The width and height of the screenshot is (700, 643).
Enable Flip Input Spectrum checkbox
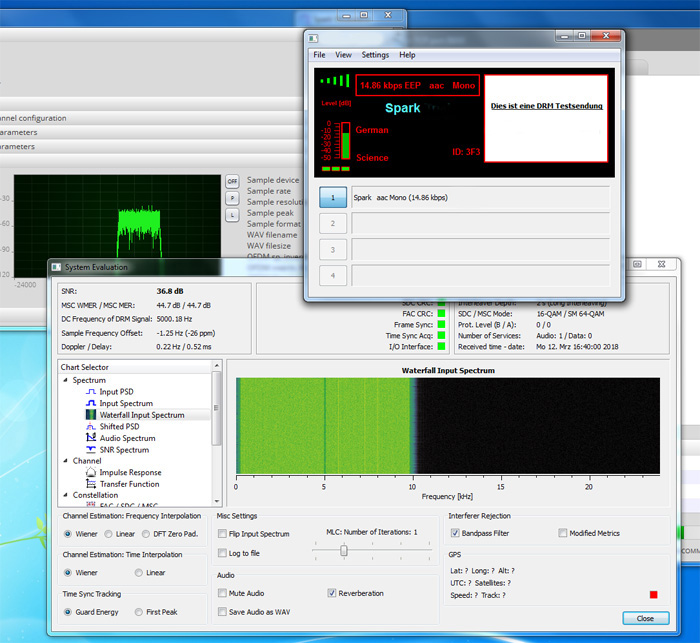[x=222, y=534]
